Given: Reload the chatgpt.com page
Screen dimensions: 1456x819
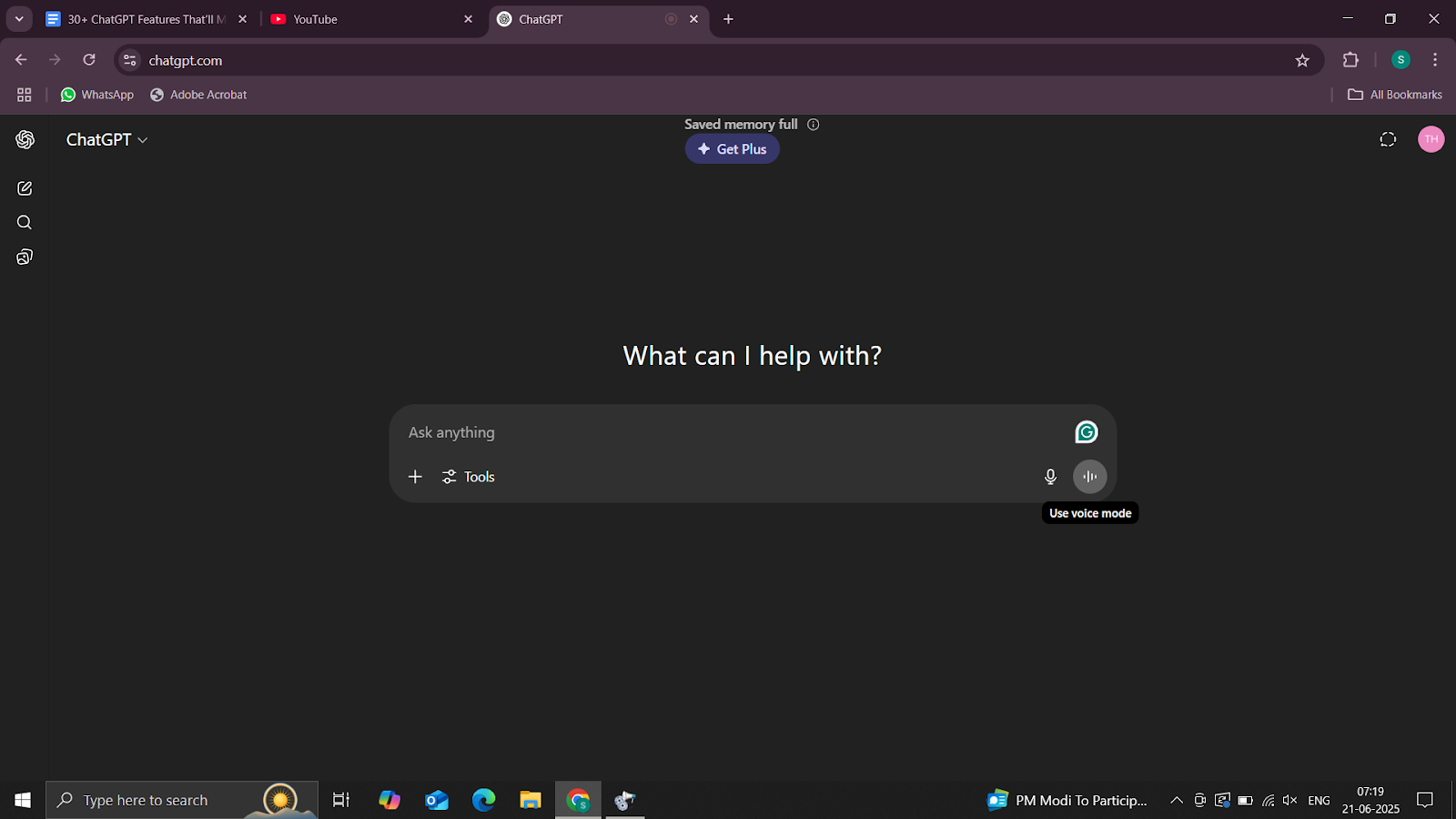Looking at the screenshot, I should point(89,60).
